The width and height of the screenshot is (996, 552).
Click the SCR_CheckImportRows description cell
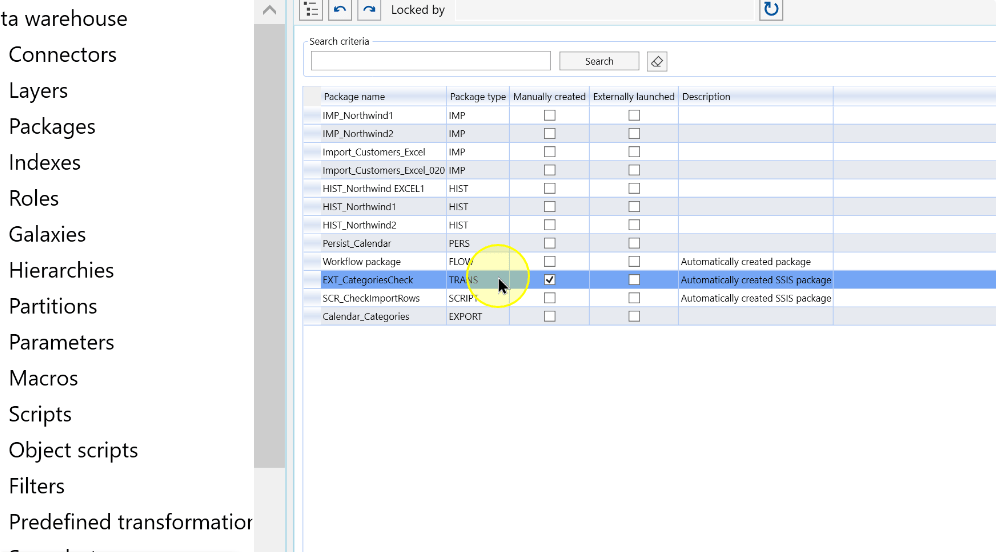[x=756, y=298]
